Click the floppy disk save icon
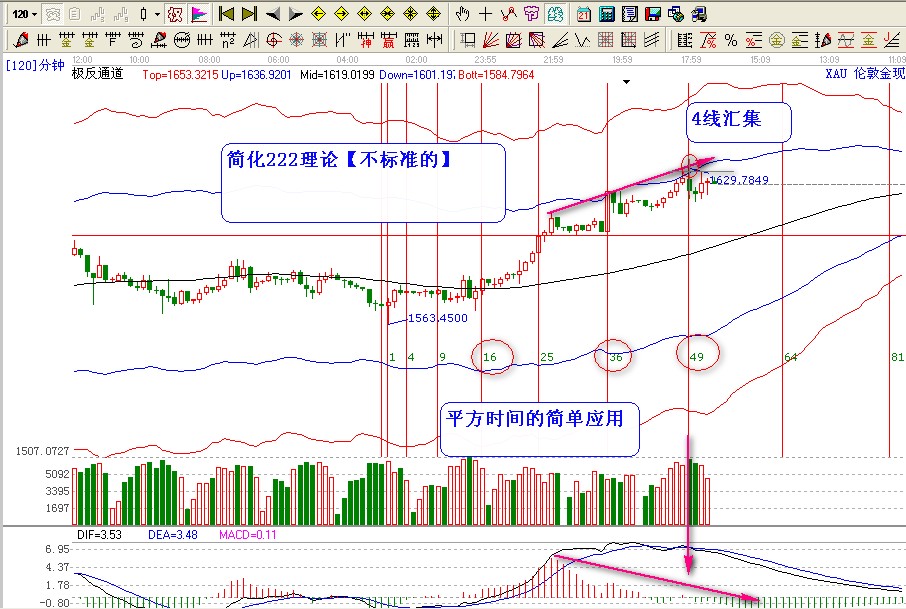The height and width of the screenshot is (609, 906). (652, 14)
